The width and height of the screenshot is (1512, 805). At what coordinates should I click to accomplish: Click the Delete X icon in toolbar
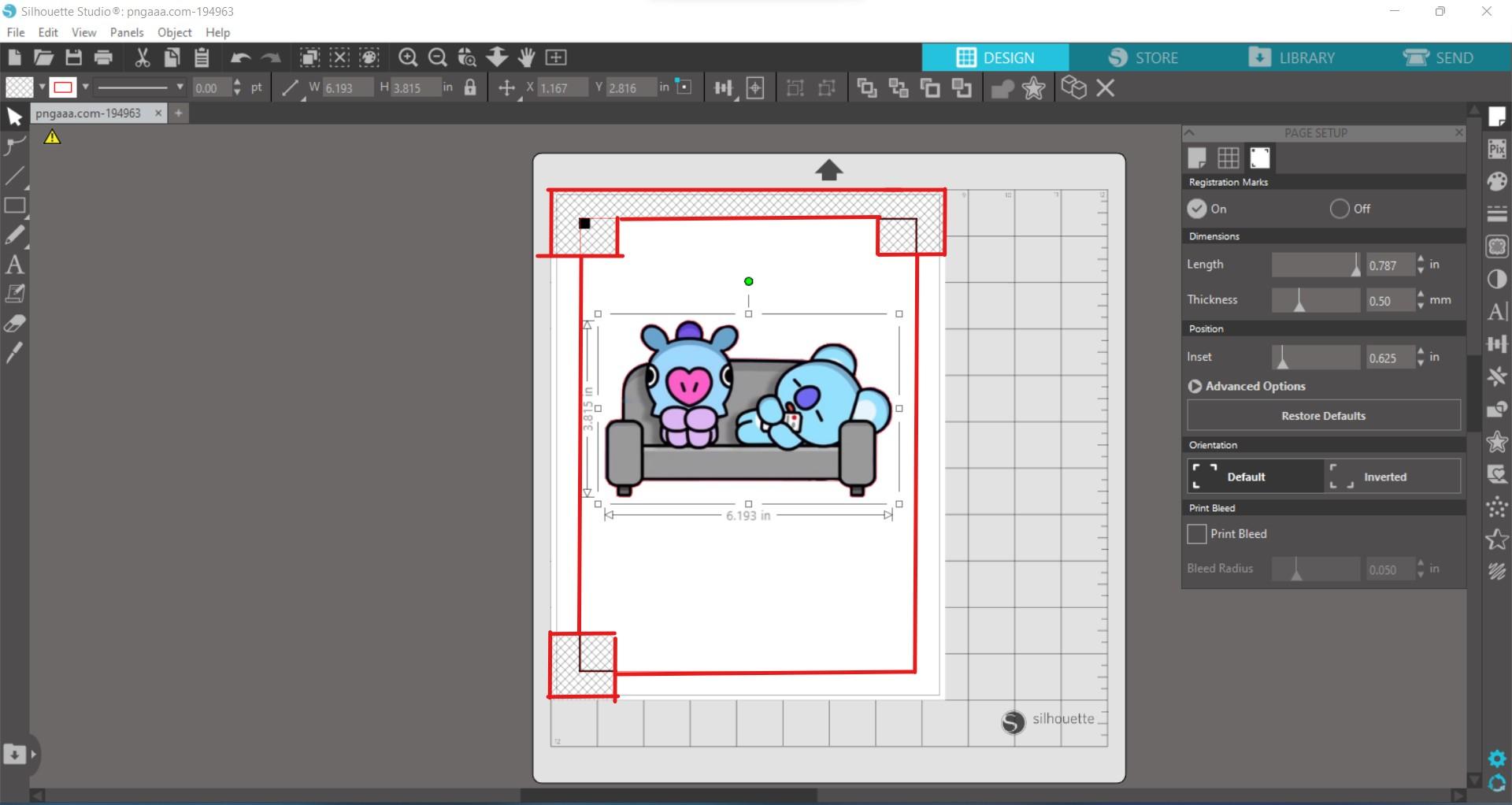pyautogui.click(x=1106, y=88)
